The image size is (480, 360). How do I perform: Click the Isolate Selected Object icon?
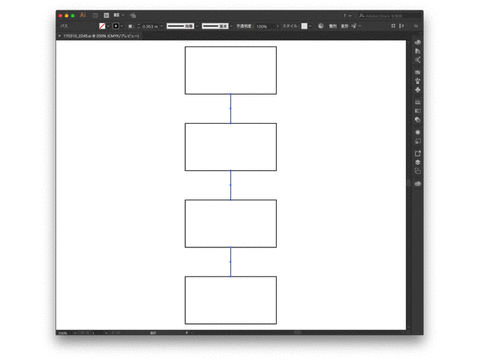point(354,26)
